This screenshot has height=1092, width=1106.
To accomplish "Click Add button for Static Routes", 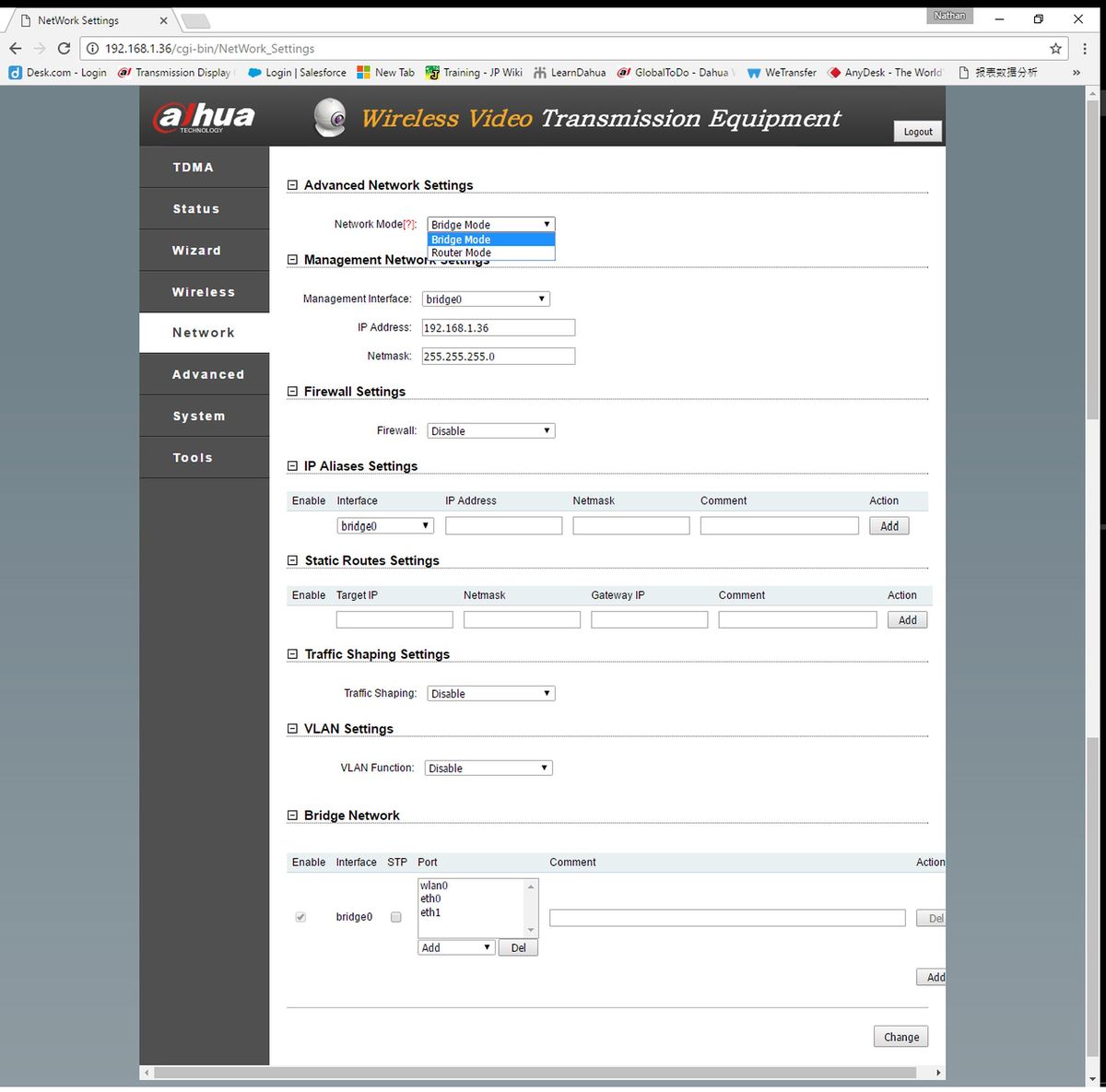I will [x=908, y=620].
